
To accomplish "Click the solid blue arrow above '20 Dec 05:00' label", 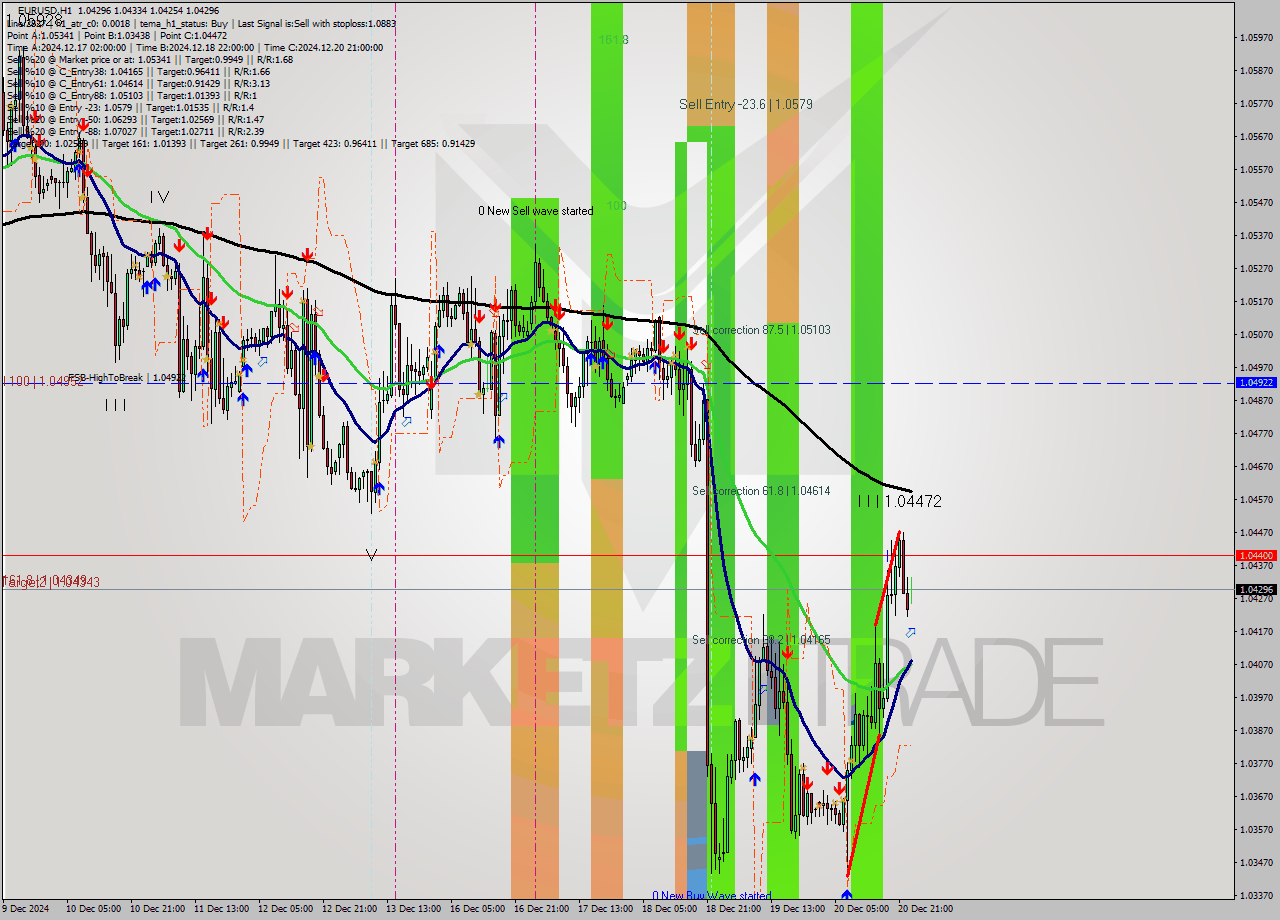I will pyautogui.click(x=847, y=895).
